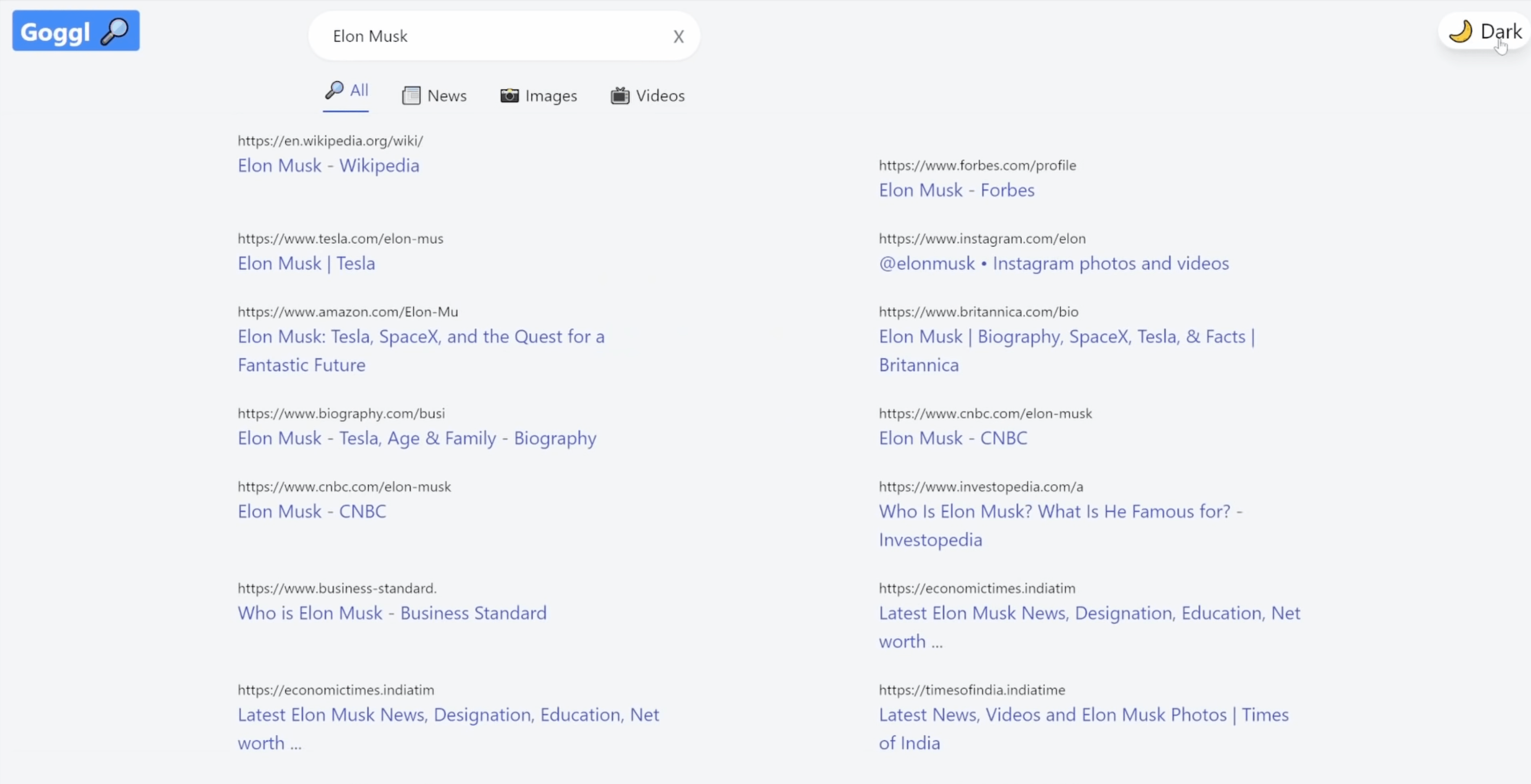Screen dimensions: 1531x784
Task: Click the newspaper icon beside News
Action: (x=411, y=96)
